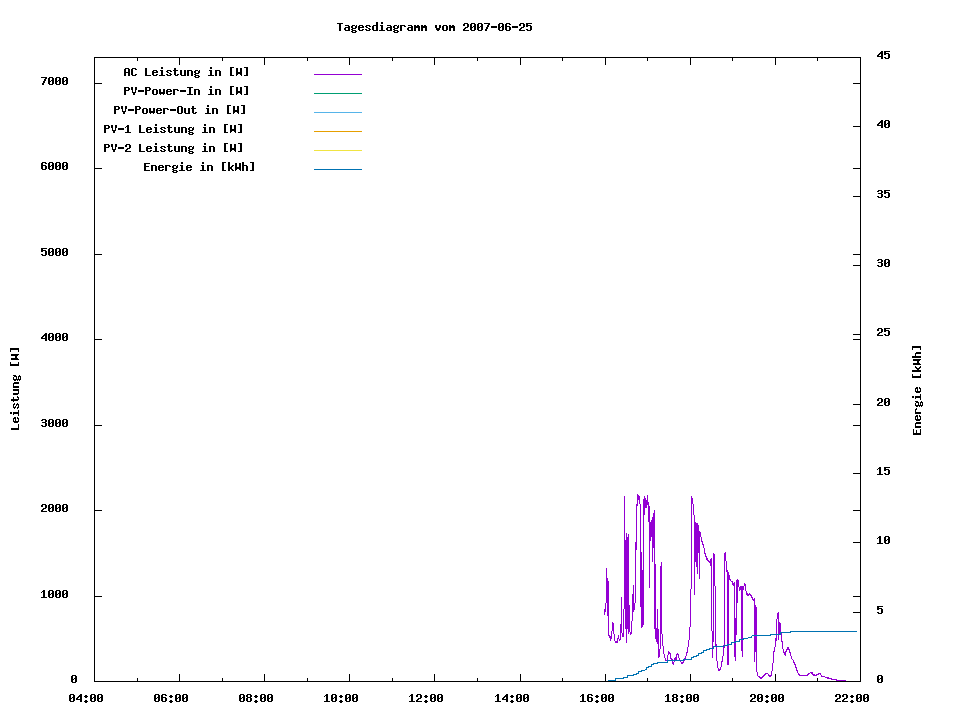Click the 5 tick label on the energy axis
Image resolution: width=960 pixels, height=720 pixels.
[880, 610]
